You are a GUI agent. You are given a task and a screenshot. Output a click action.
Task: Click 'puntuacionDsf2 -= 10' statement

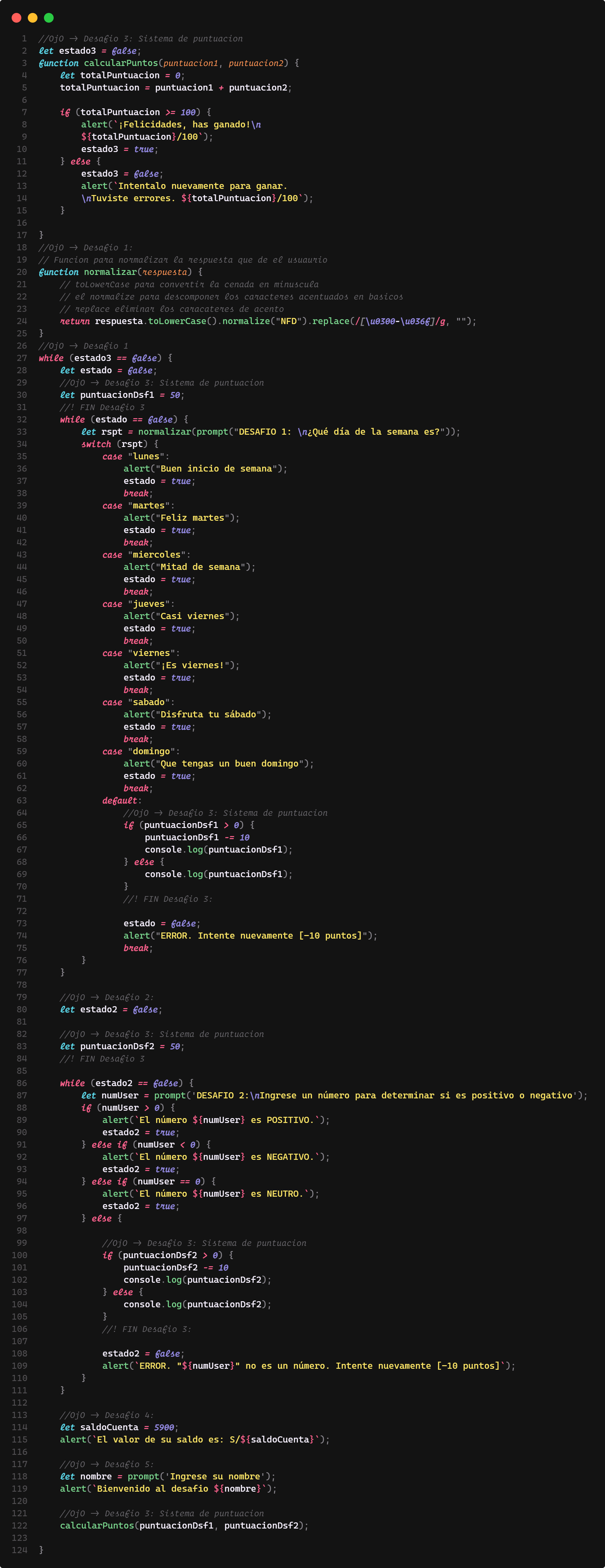click(x=176, y=1268)
